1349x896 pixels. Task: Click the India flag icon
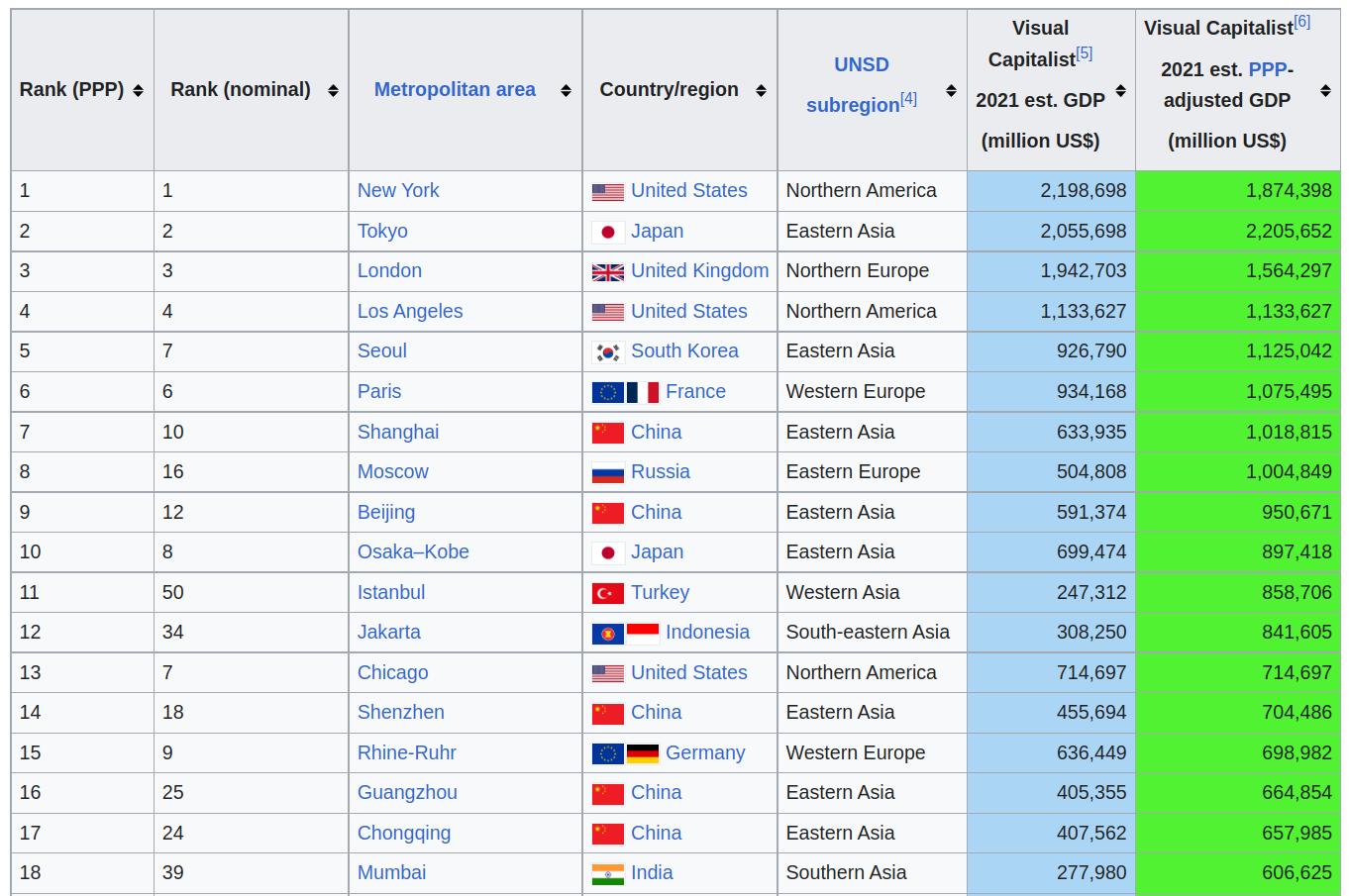[x=608, y=873]
